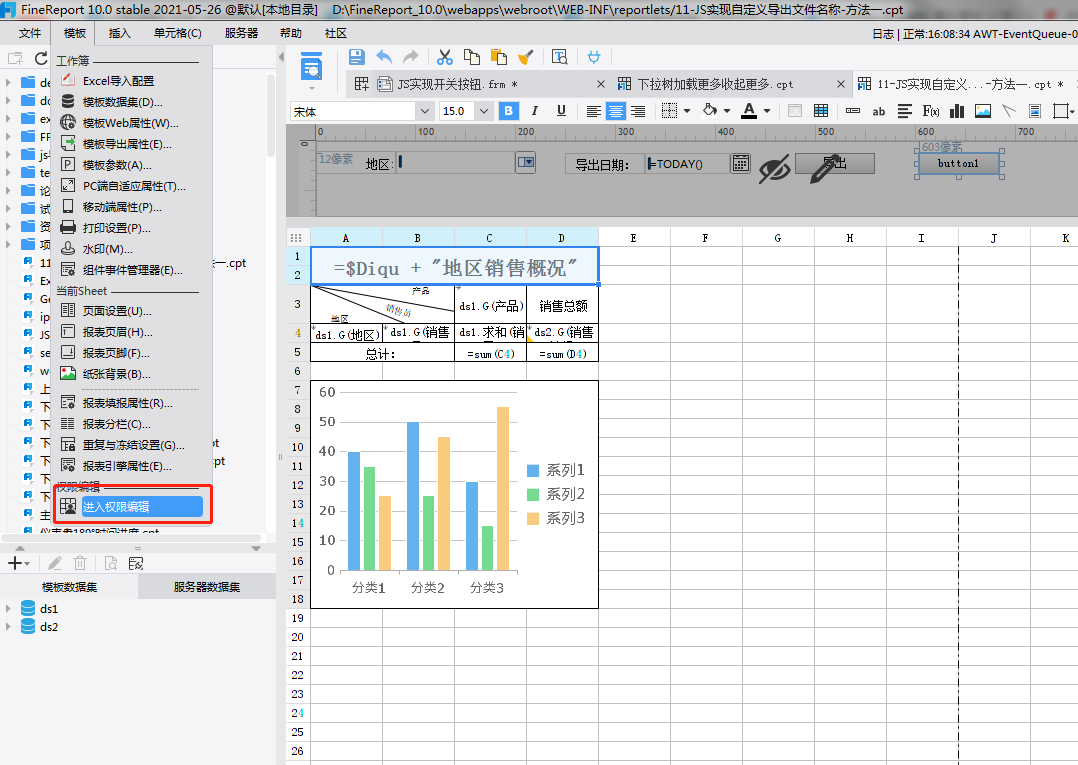Toggle bold formatting
The height and width of the screenshot is (765, 1078).
(509, 111)
